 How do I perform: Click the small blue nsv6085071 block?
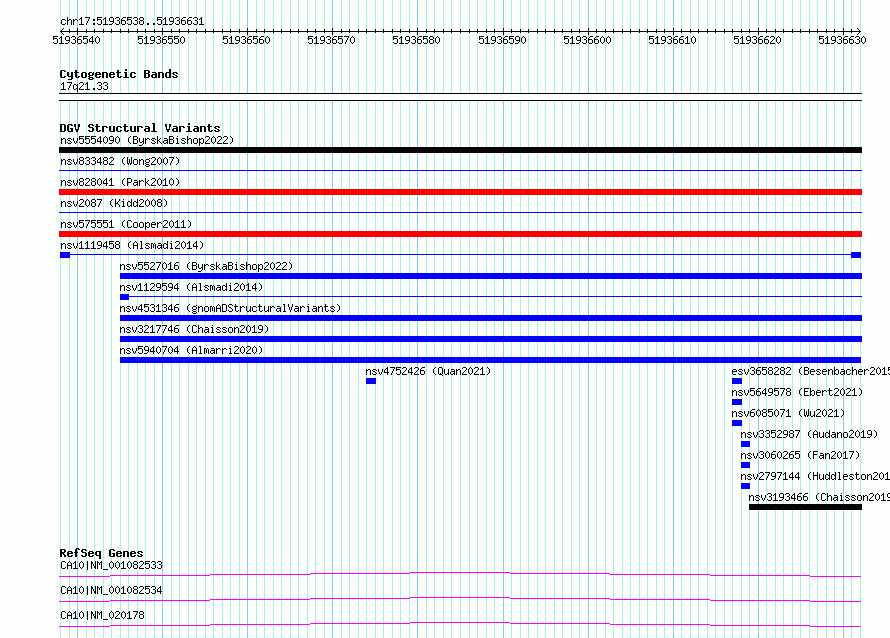pos(737,423)
